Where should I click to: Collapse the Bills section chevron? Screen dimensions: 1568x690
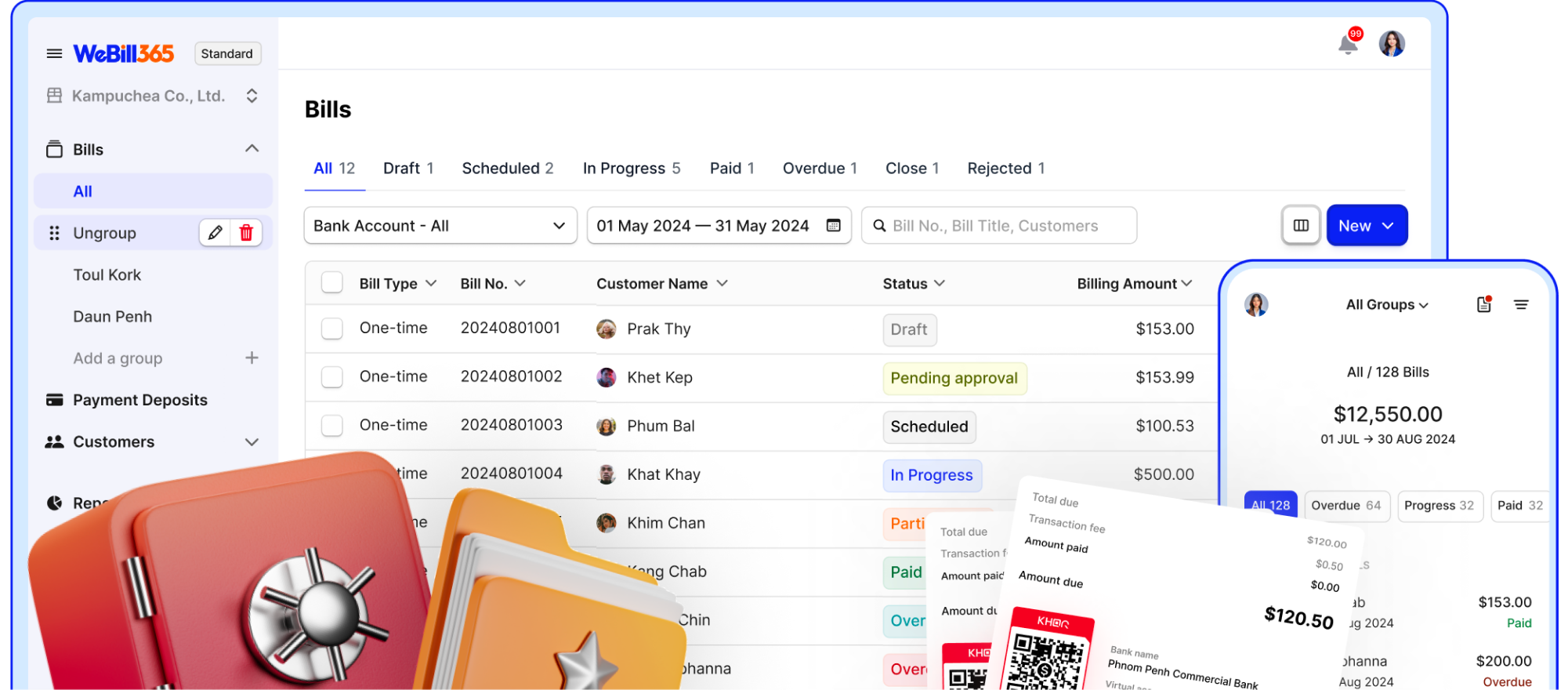(252, 148)
